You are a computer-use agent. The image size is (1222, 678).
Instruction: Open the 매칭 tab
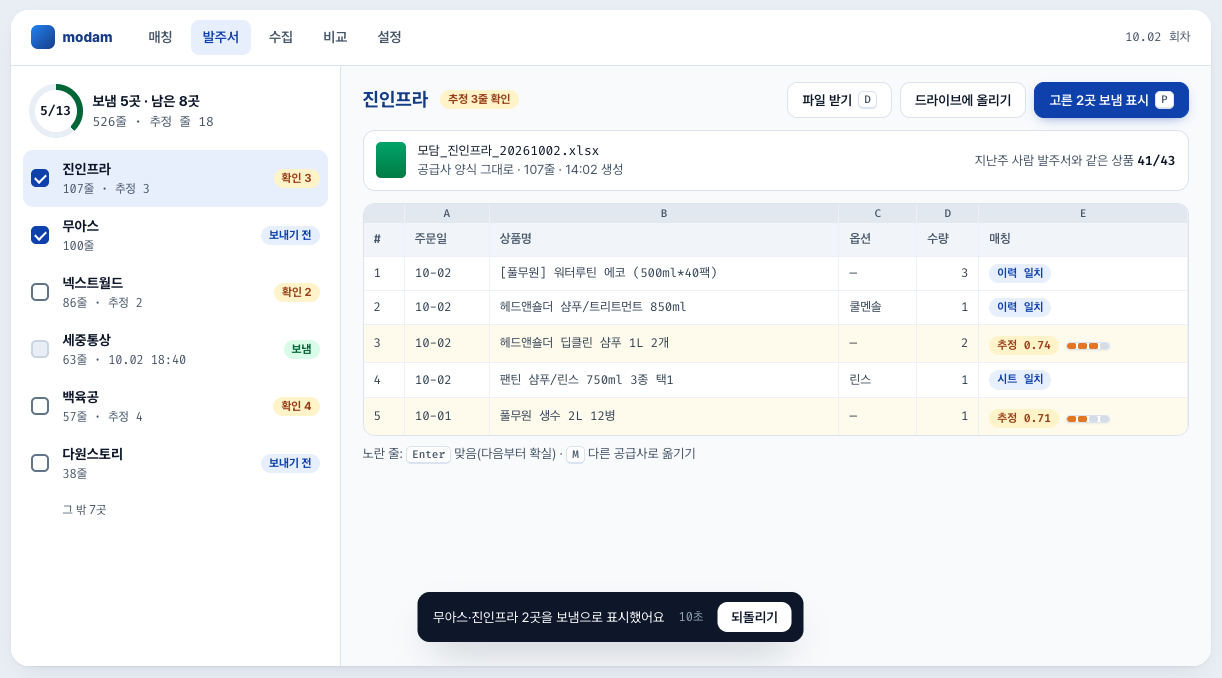pos(160,37)
